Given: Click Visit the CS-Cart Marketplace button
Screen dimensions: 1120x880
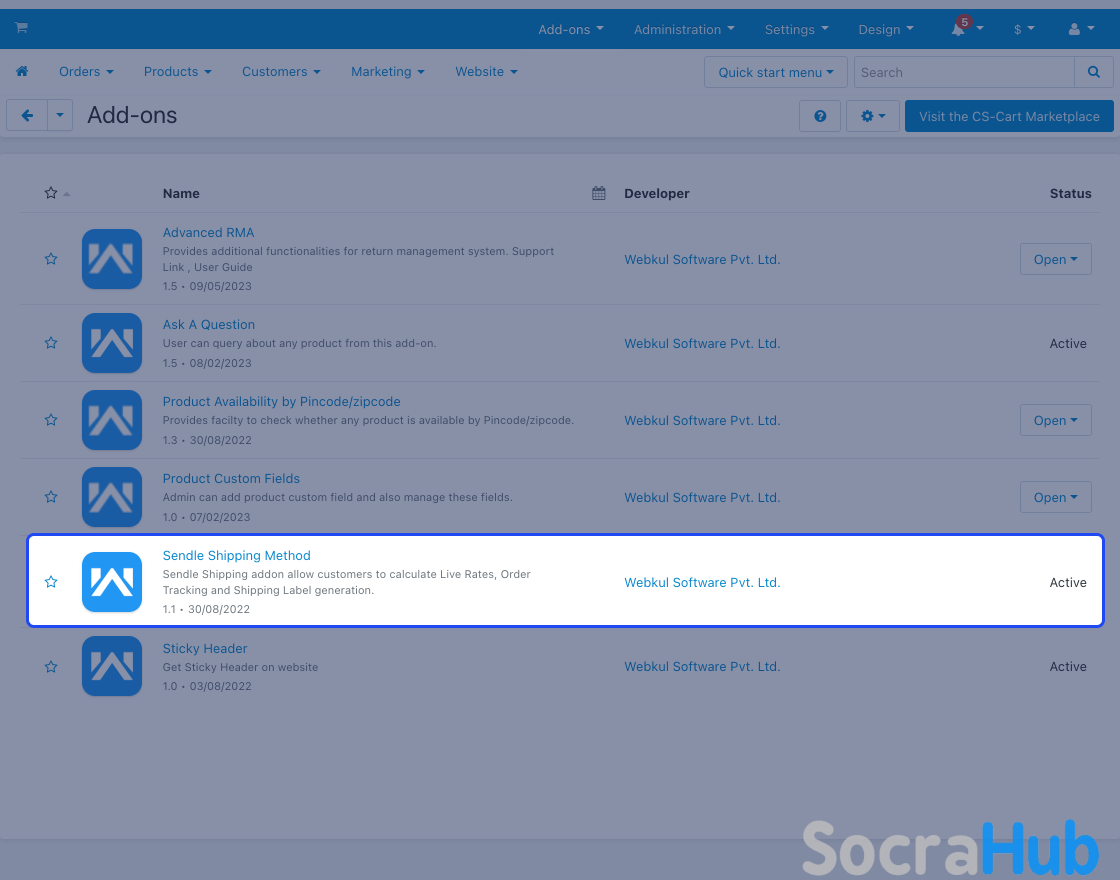Looking at the screenshot, I should coord(1008,116).
